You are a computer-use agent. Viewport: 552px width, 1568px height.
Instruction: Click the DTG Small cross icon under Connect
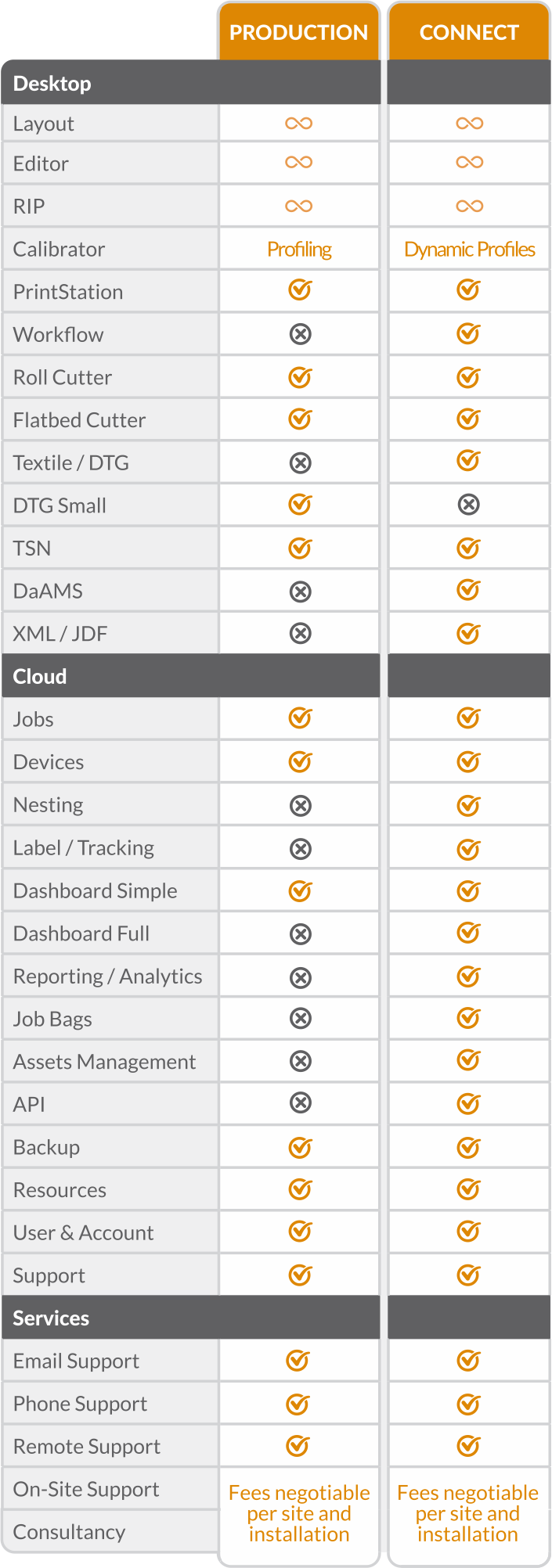click(468, 505)
